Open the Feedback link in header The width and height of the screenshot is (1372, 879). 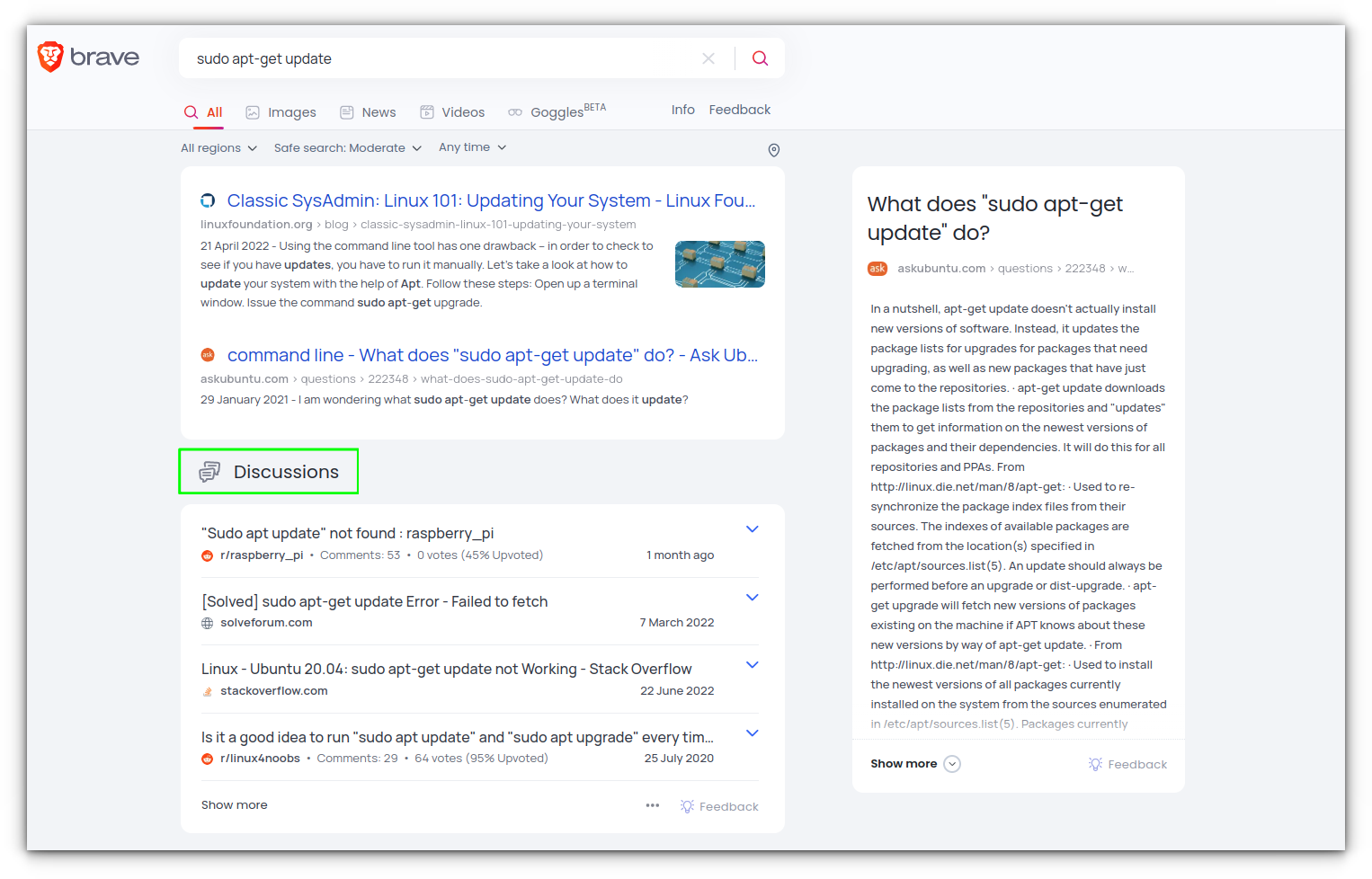point(740,110)
